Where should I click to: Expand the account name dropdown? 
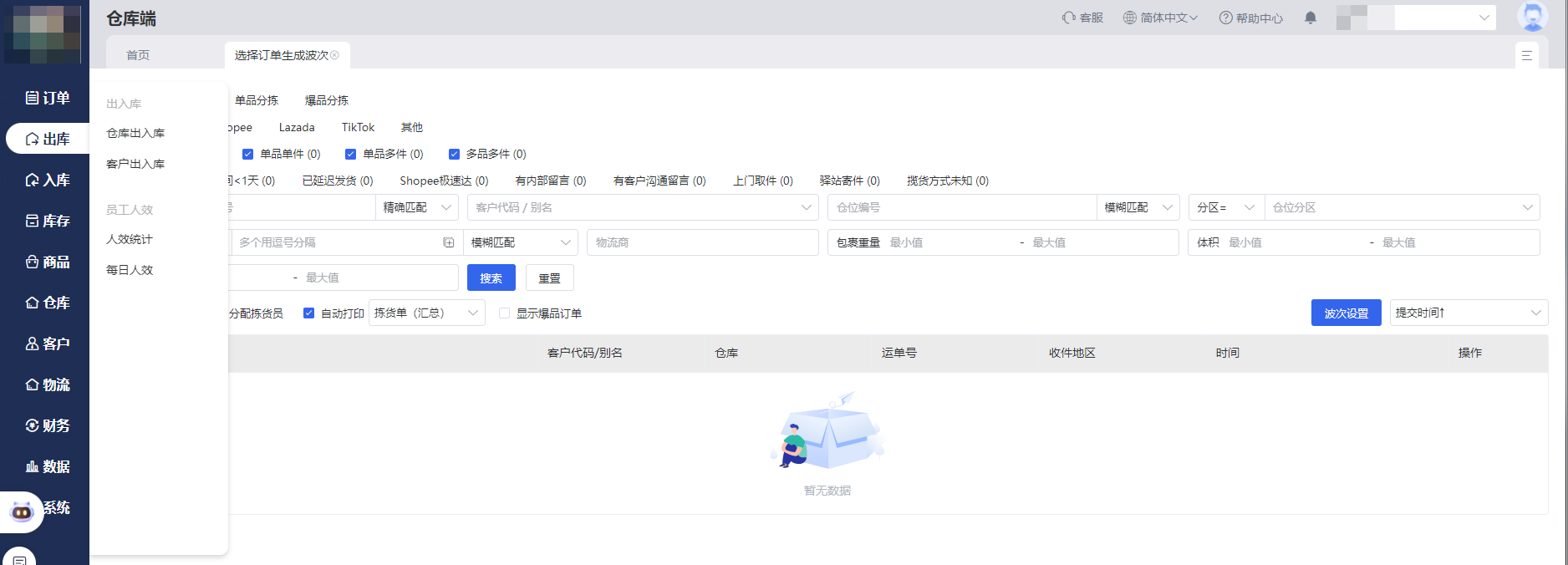coord(1484,18)
